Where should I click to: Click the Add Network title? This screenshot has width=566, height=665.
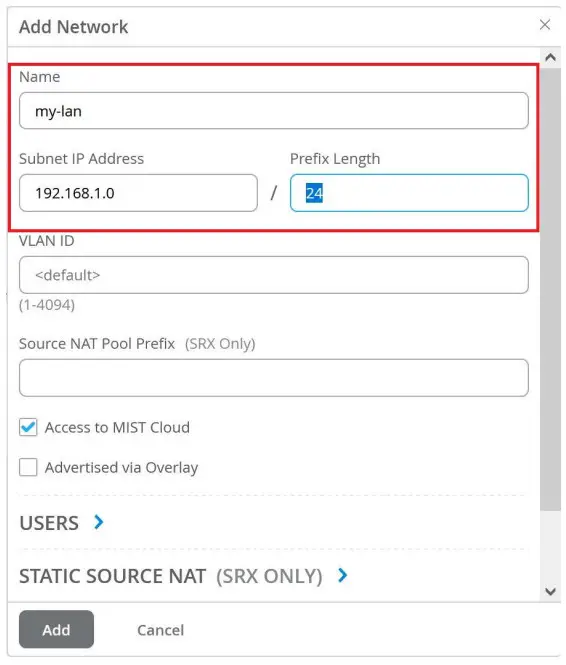pyautogui.click(x=73, y=27)
